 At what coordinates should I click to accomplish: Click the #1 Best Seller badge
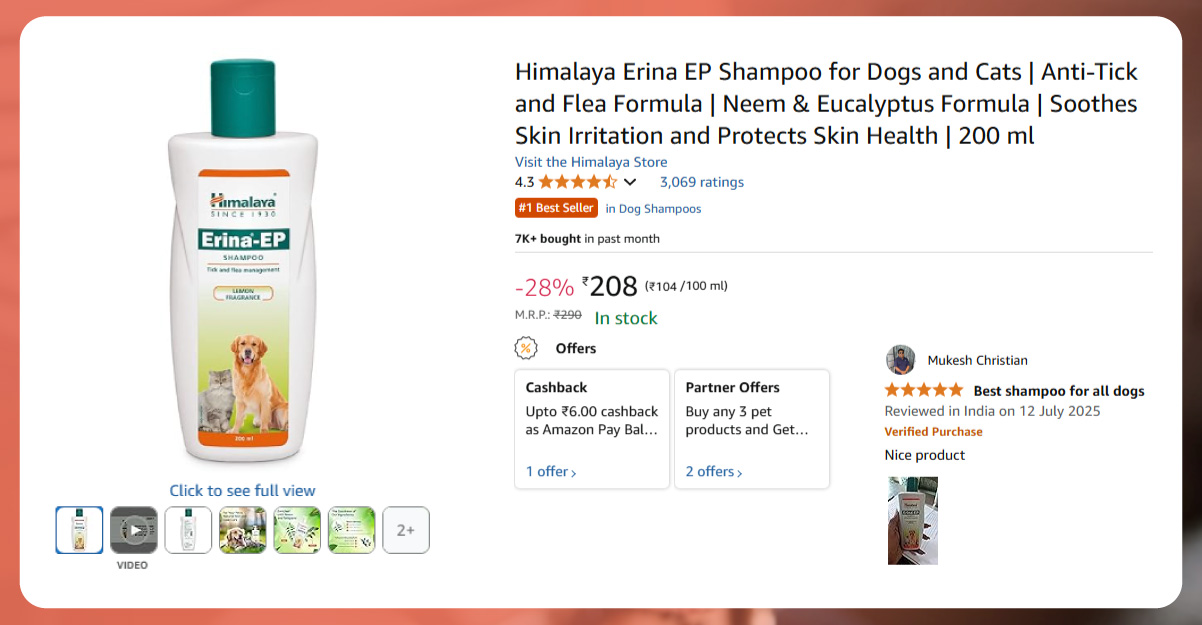pos(556,208)
